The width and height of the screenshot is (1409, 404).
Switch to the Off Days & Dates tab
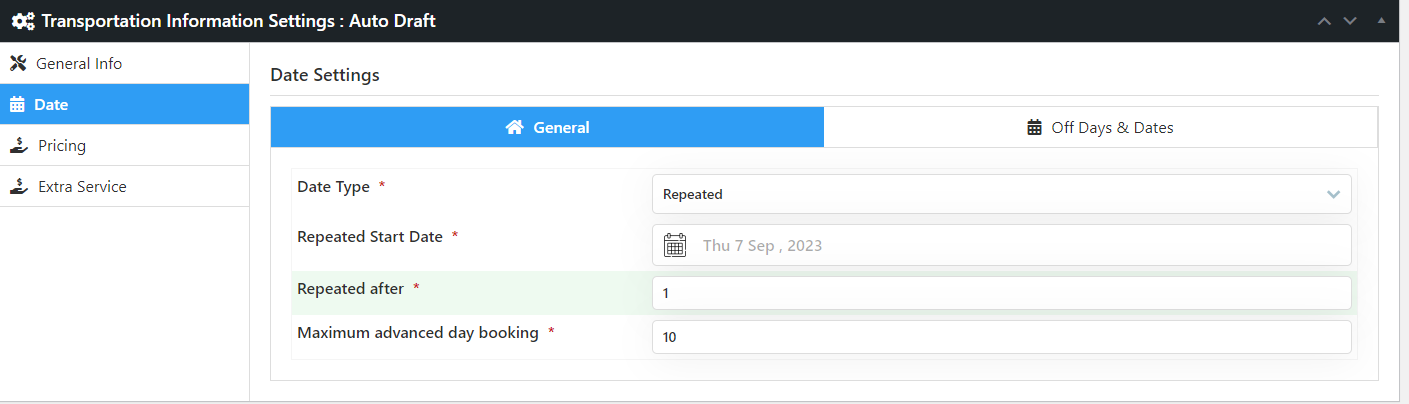pos(1100,128)
